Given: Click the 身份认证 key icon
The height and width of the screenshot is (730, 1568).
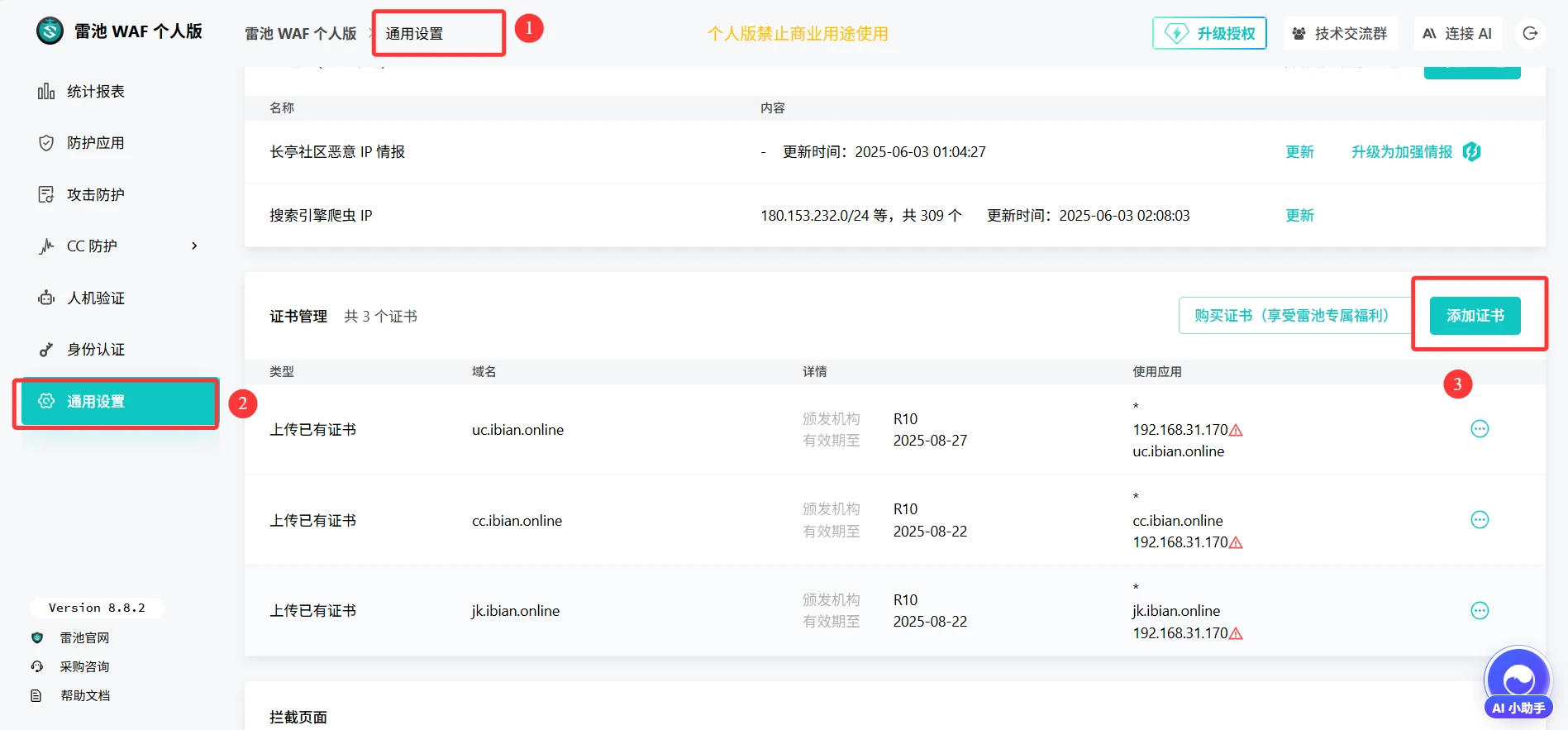Looking at the screenshot, I should point(46,350).
